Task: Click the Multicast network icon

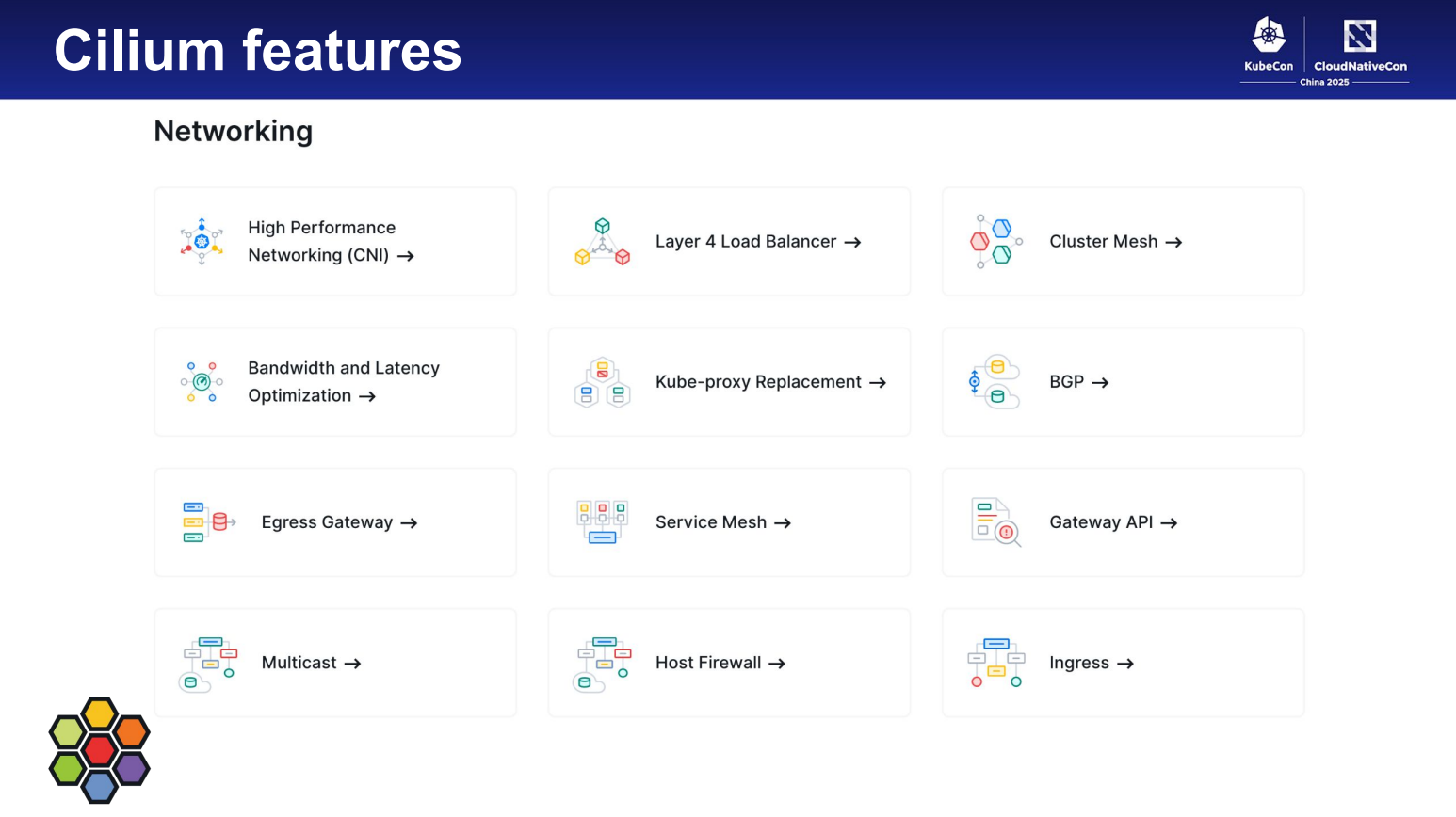Action: pyautogui.click(x=208, y=664)
